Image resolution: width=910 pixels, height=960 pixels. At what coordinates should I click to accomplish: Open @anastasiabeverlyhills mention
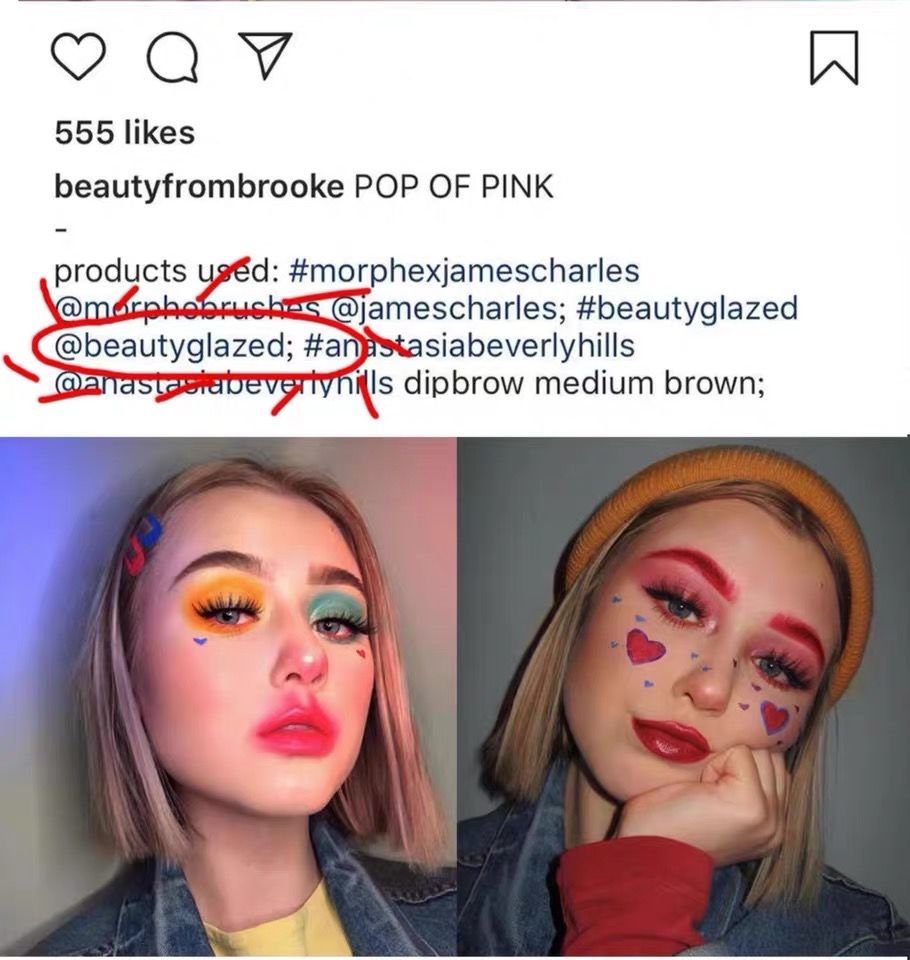coord(224,384)
